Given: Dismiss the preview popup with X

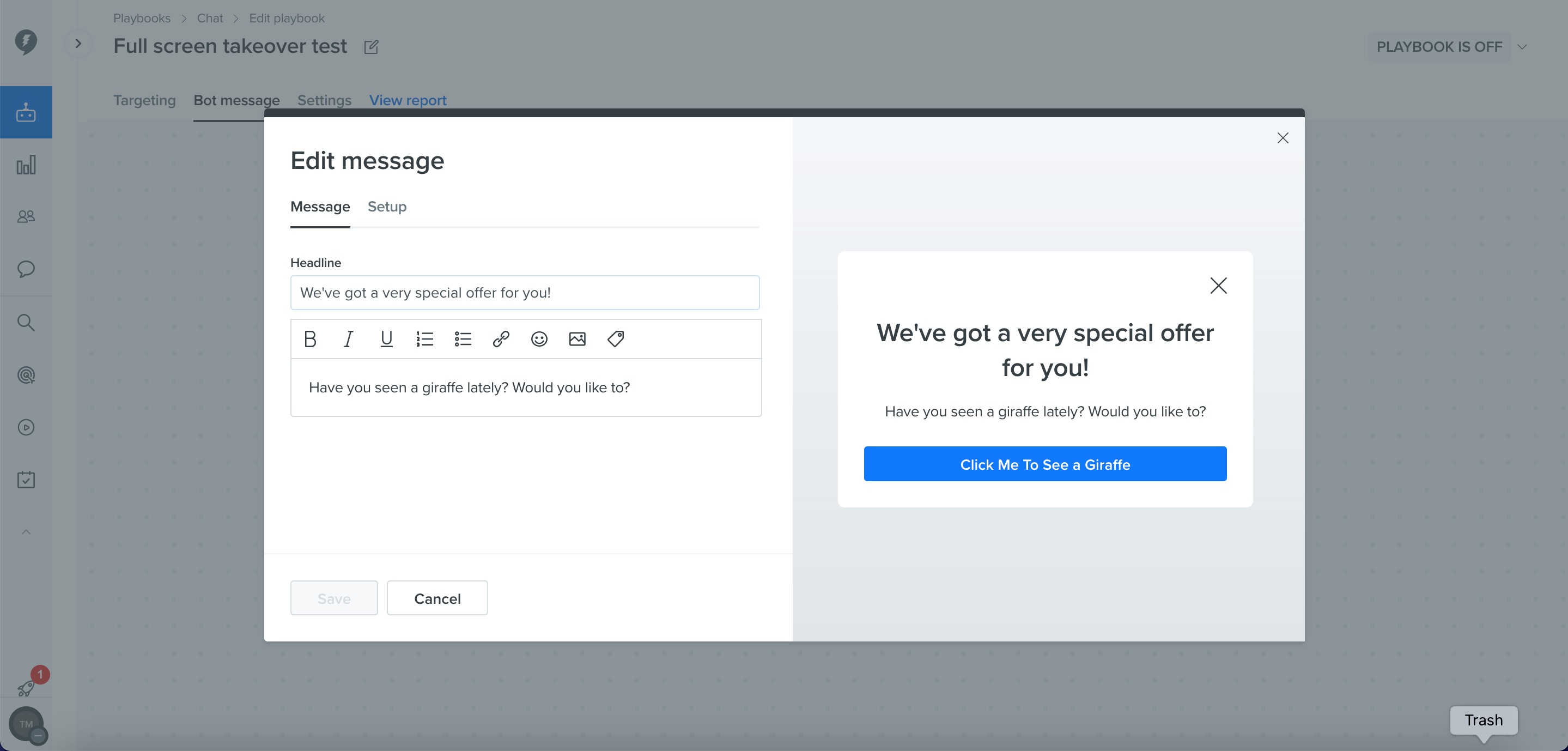Looking at the screenshot, I should click(1218, 286).
